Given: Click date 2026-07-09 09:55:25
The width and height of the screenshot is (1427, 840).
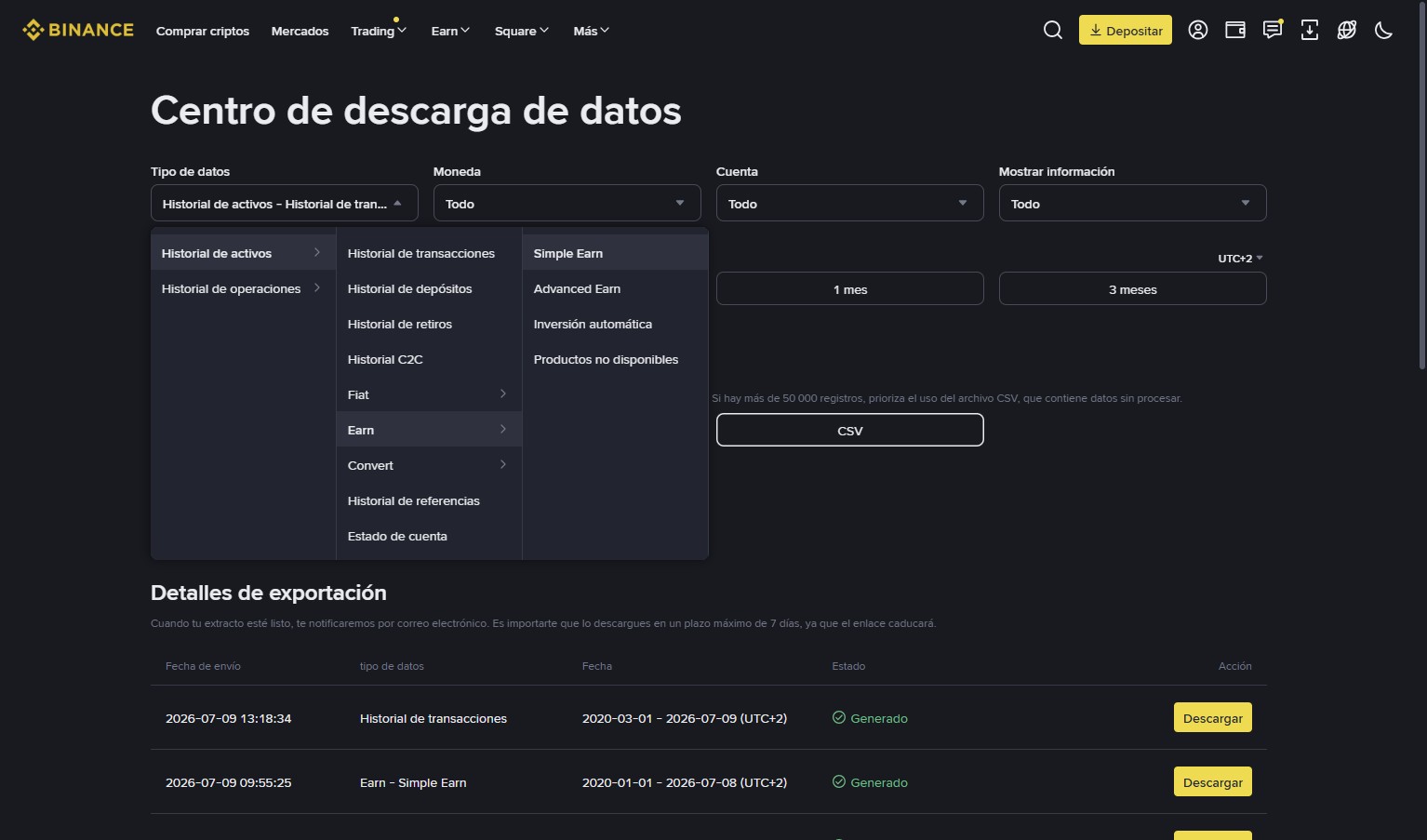Looking at the screenshot, I should 229,782.
